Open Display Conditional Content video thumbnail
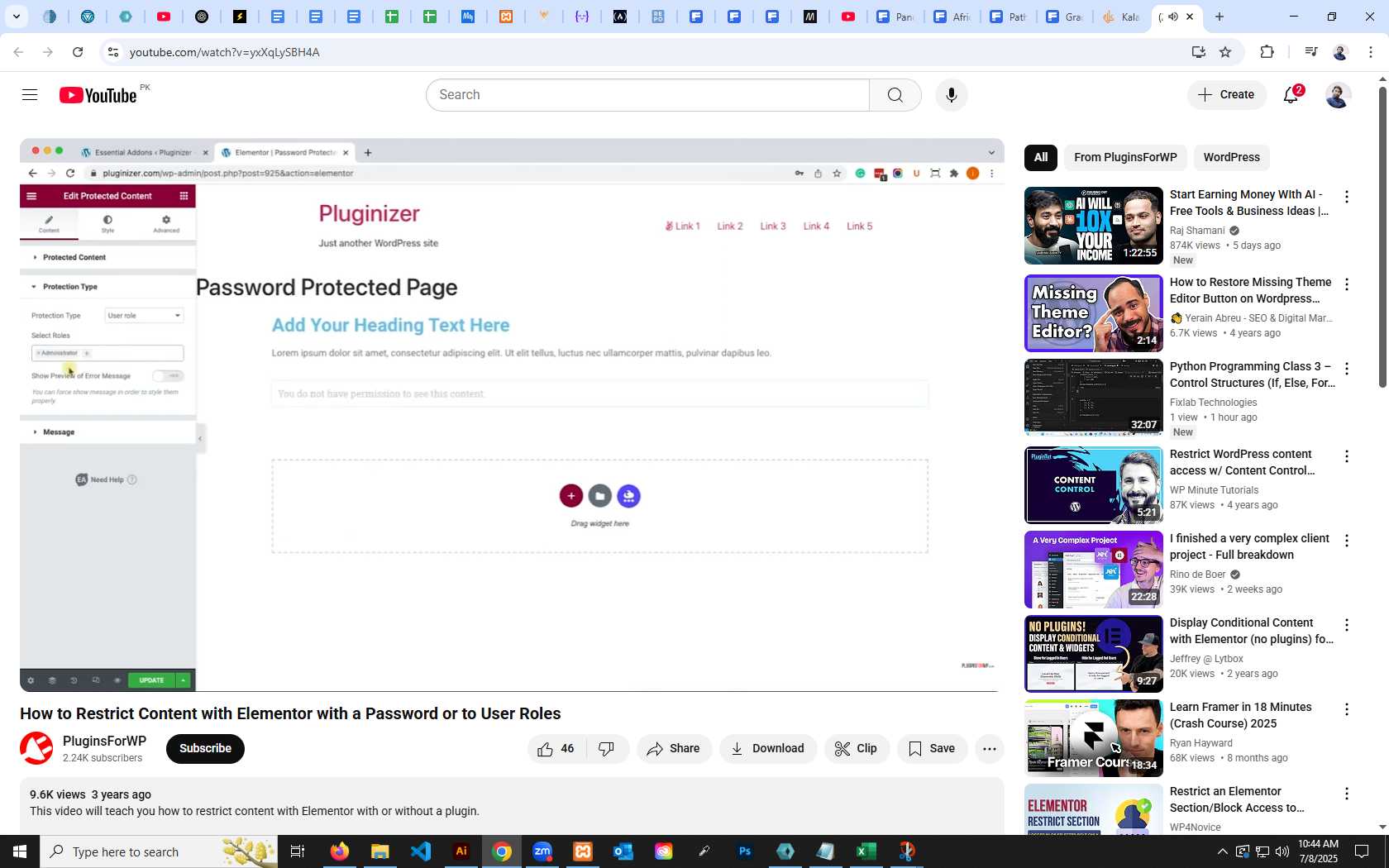Image resolution: width=1389 pixels, height=868 pixels. click(1093, 654)
